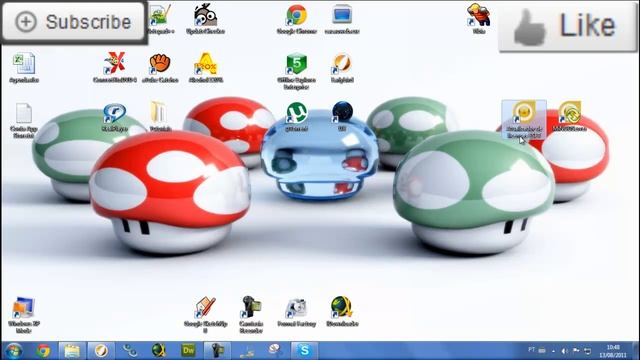
Task: Open Chrome from the taskbar
Action: (43, 351)
